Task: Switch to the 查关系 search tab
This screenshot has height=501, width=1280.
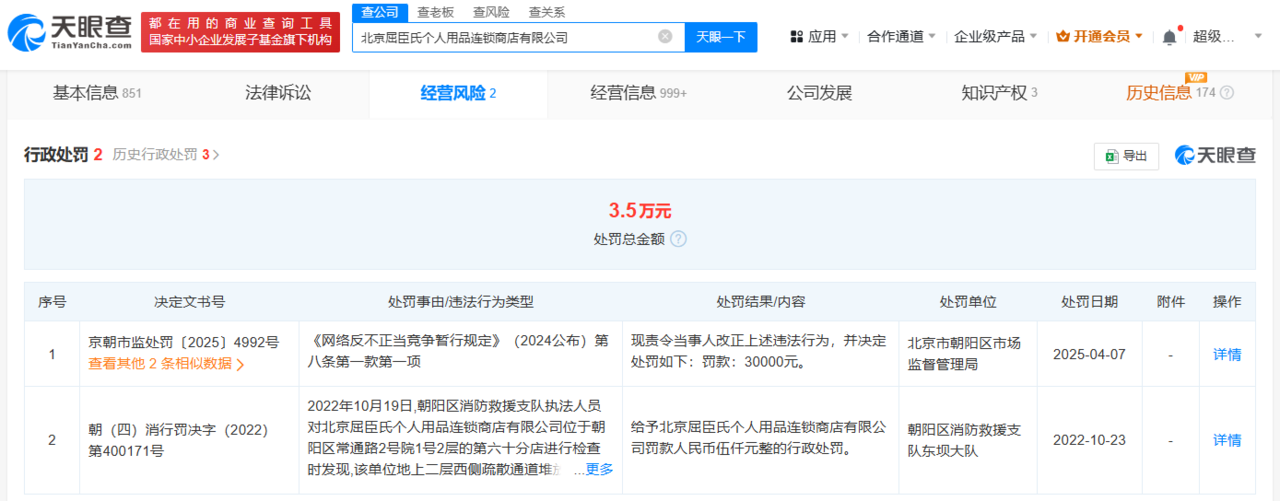Action: (547, 12)
